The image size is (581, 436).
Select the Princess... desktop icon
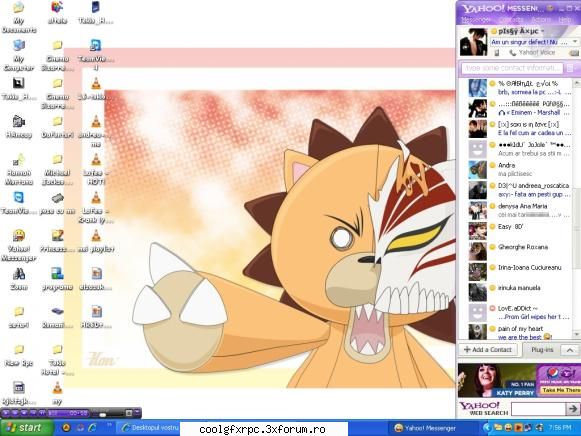click(57, 241)
